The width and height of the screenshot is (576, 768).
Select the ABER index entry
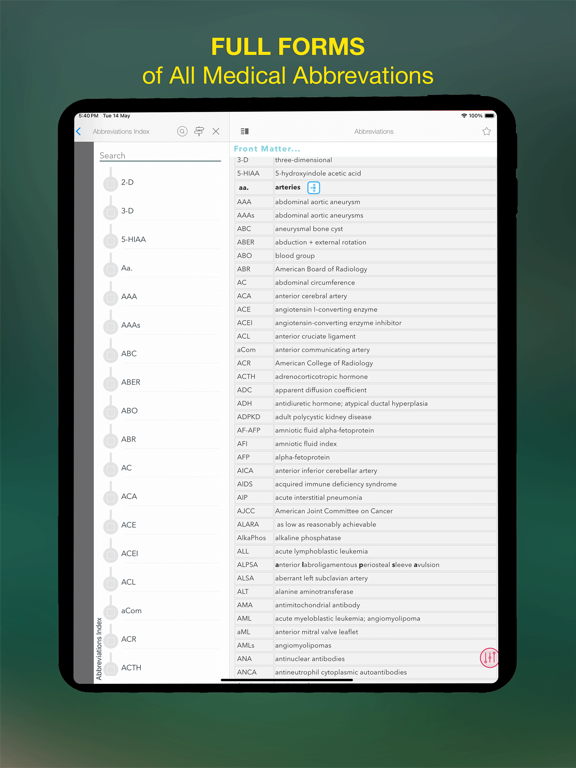[x=130, y=382]
